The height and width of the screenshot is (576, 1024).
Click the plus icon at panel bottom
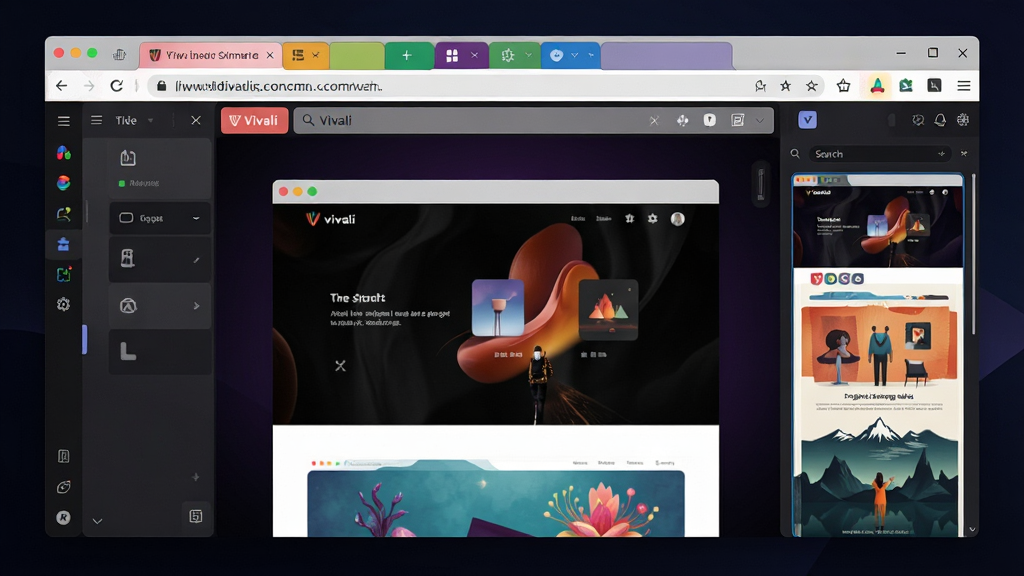coord(195,477)
